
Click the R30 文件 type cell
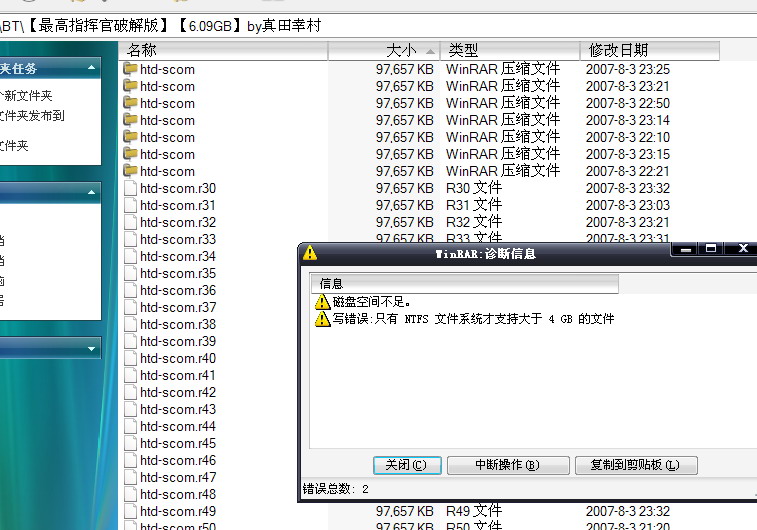pos(474,188)
